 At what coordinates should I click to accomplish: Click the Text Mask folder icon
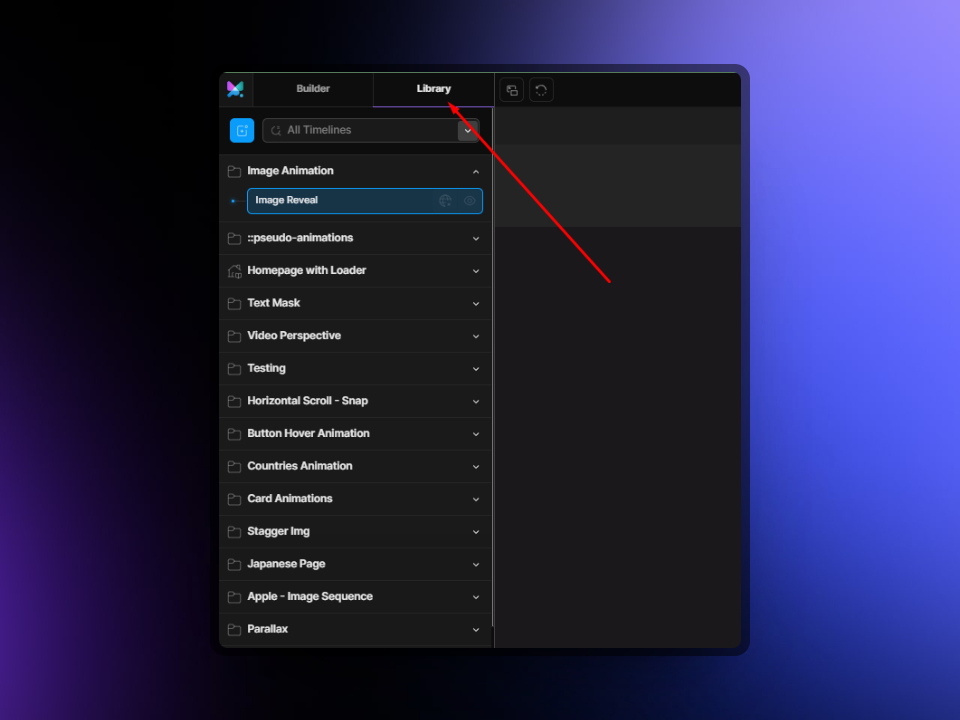234,304
